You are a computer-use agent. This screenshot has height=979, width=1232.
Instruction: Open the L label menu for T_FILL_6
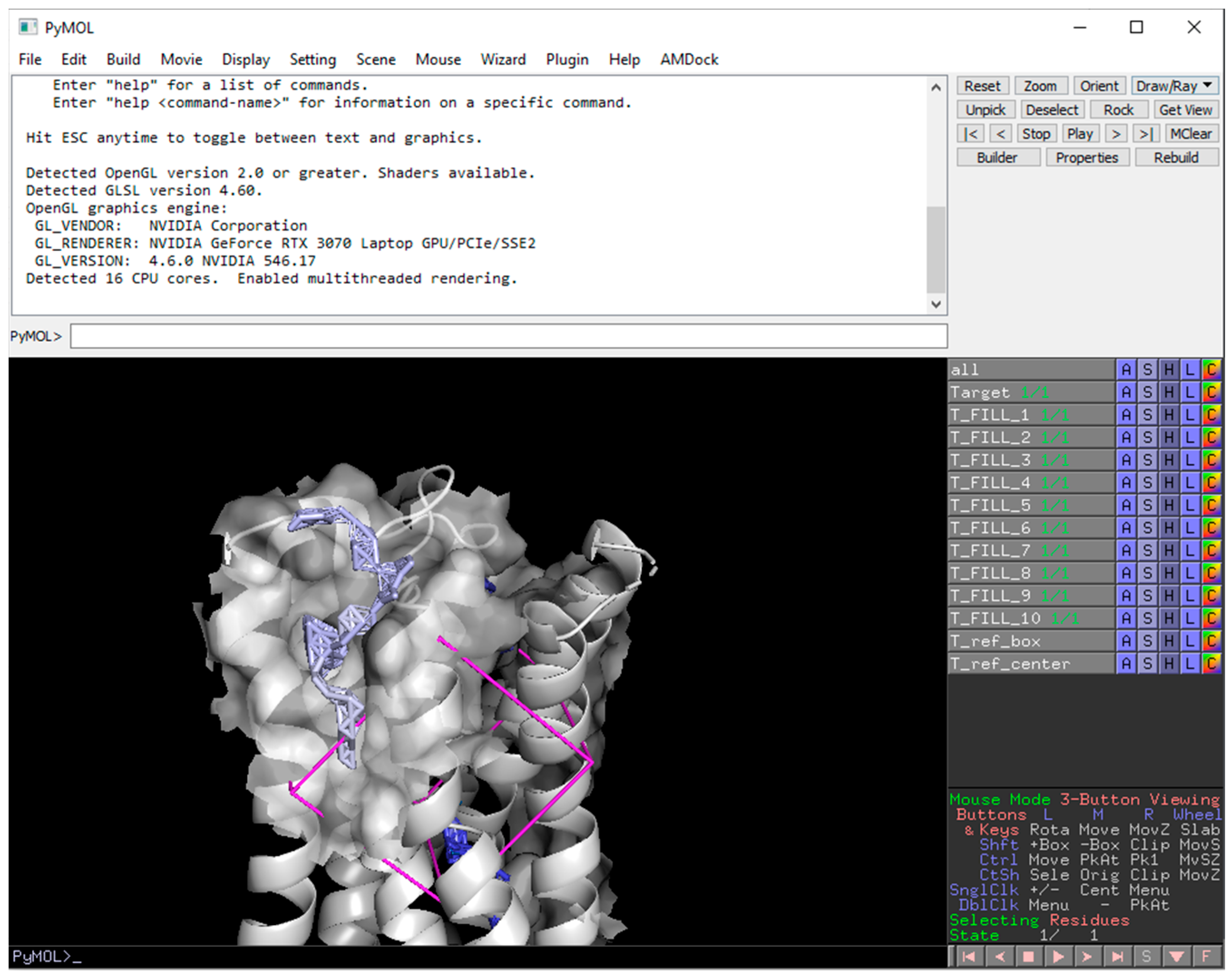(1190, 528)
